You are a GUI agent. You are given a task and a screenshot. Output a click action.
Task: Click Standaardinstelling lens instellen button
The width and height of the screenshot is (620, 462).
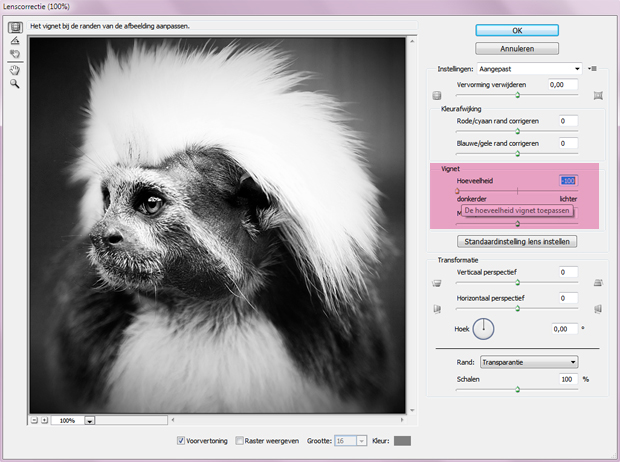tap(517, 241)
